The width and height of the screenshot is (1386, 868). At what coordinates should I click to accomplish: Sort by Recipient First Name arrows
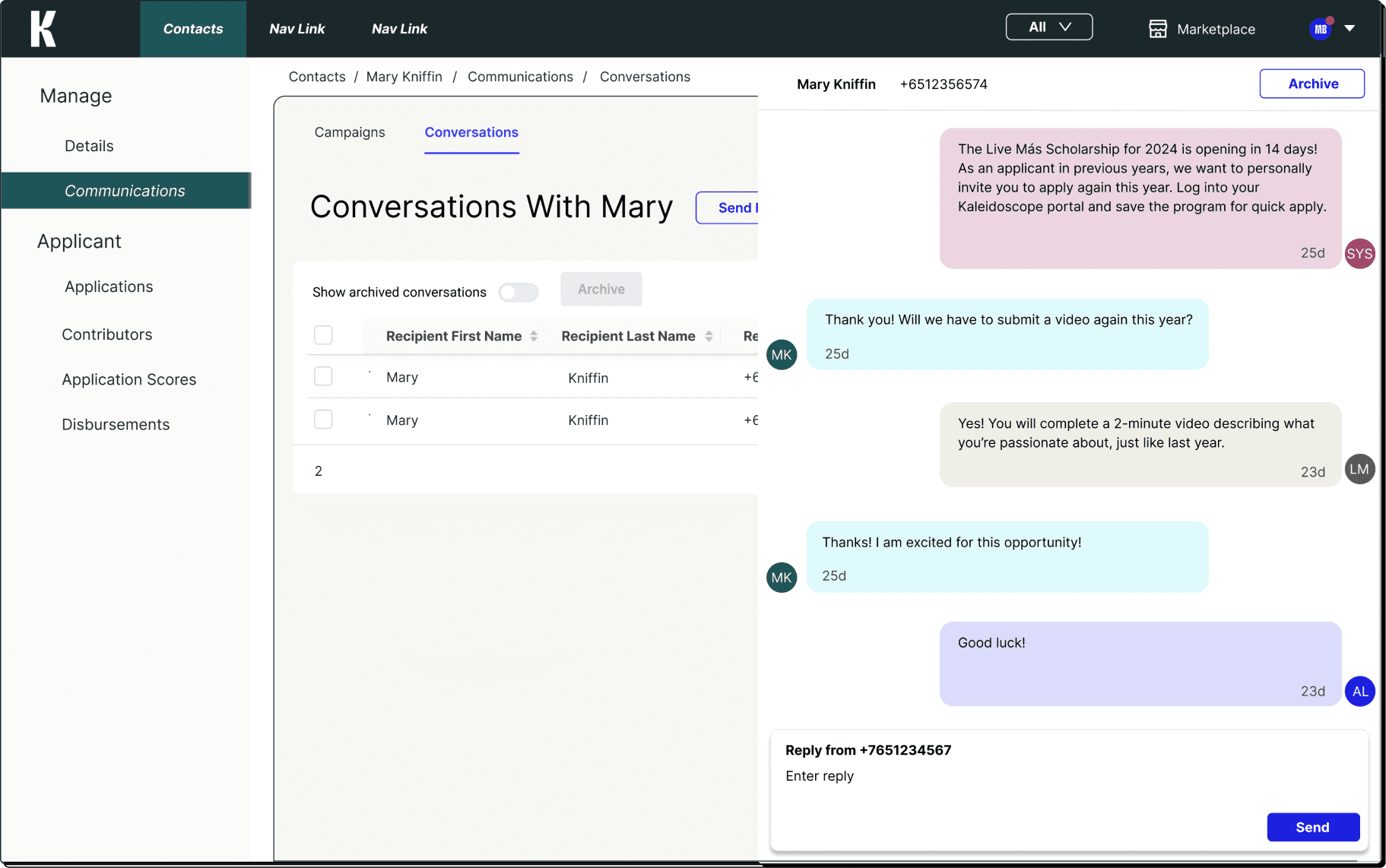pos(534,336)
